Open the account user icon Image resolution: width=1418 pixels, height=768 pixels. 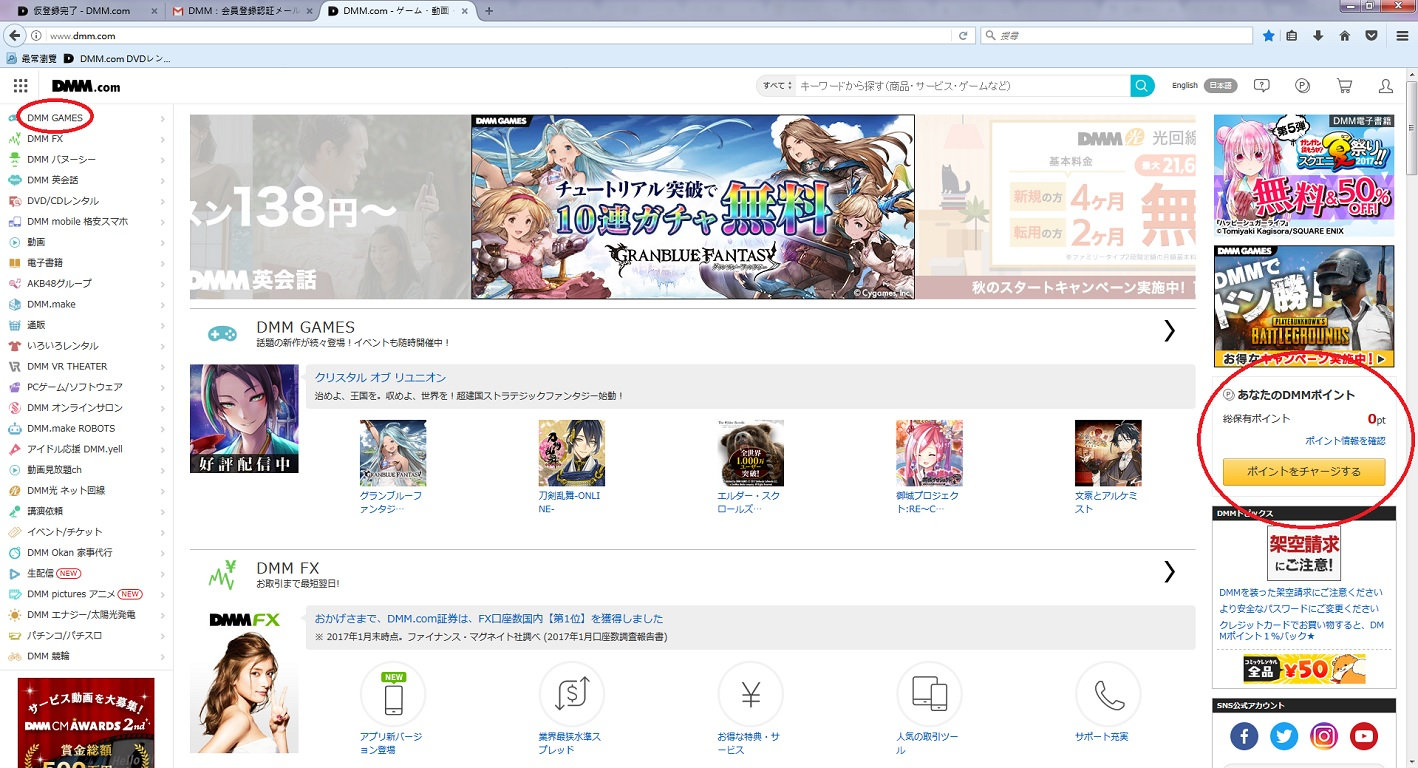(x=1386, y=86)
